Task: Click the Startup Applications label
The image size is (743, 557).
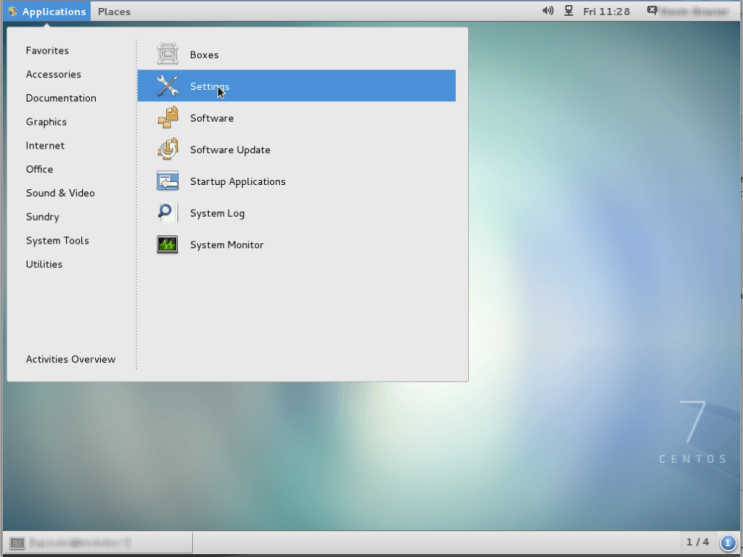Action: coord(237,182)
